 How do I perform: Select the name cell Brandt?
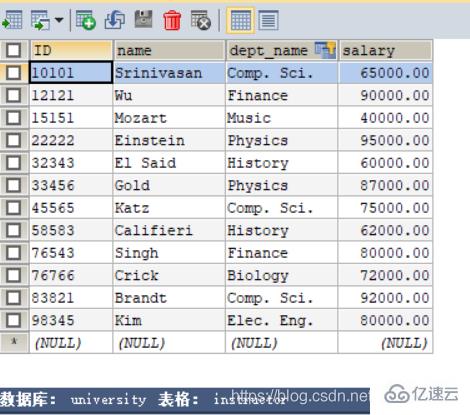[x=169, y=298]
